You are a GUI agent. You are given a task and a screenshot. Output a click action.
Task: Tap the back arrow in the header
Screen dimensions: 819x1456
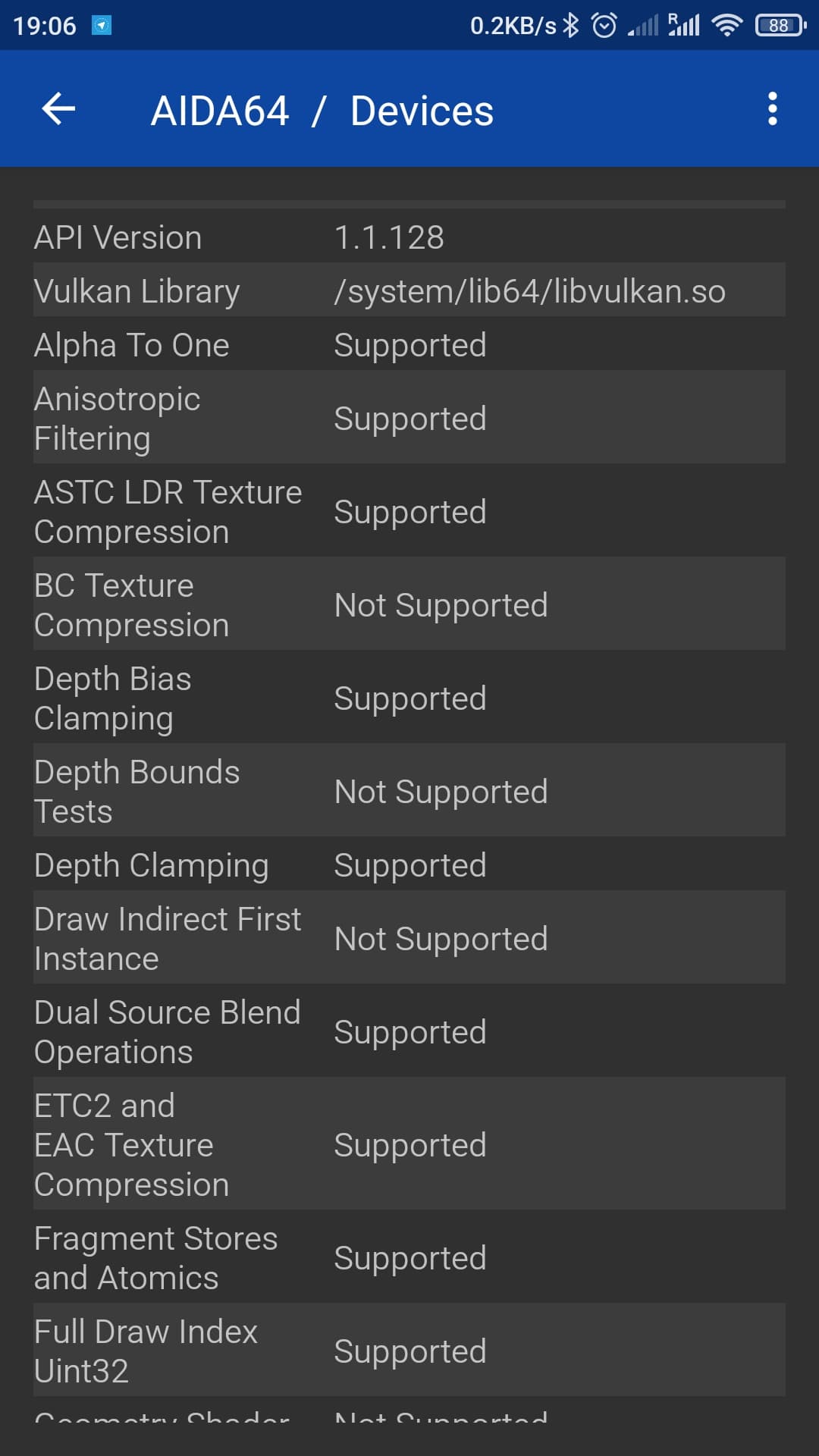click(x=58, y=109)
